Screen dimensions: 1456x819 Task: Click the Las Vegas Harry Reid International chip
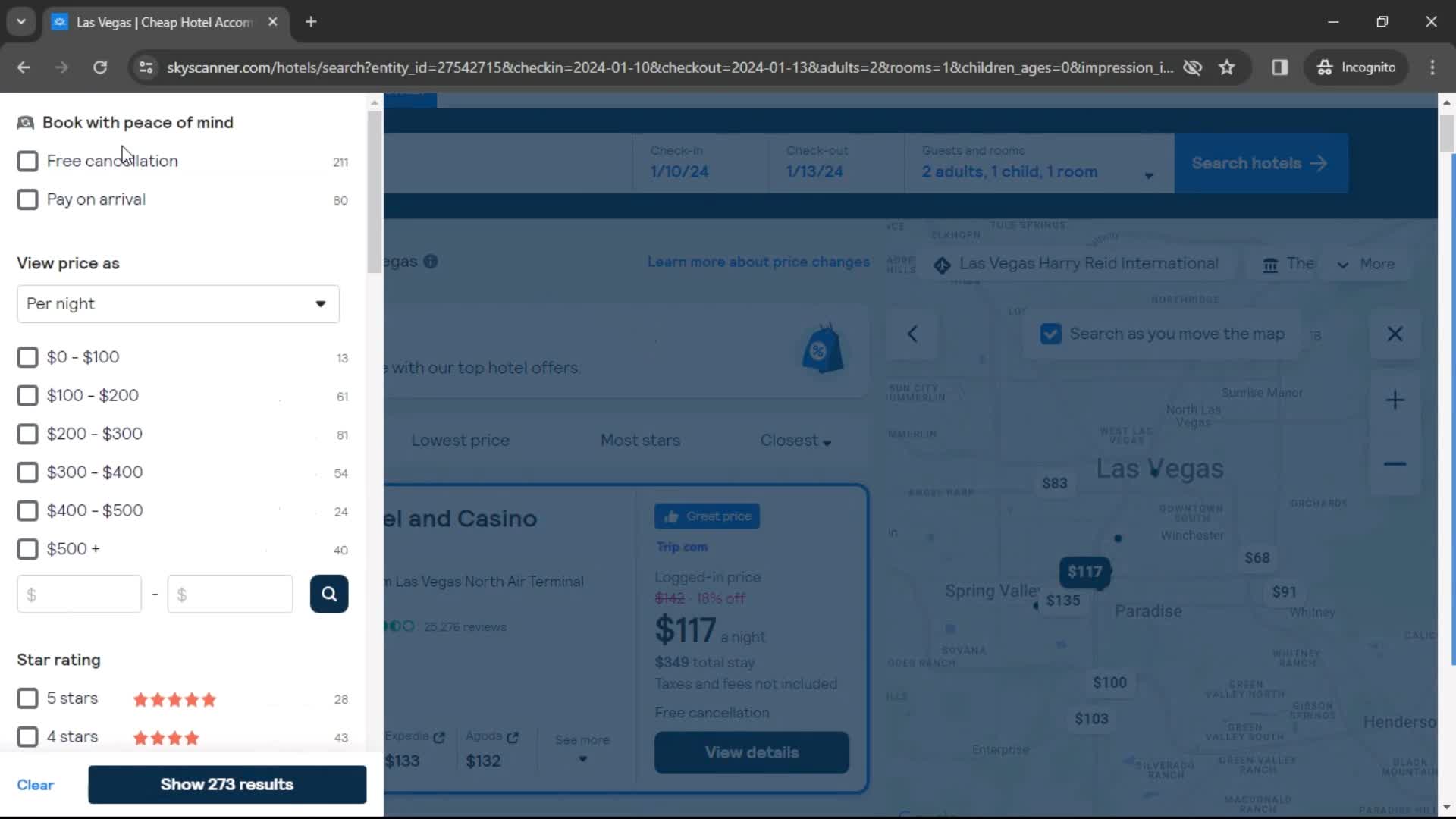[1077, 264]
